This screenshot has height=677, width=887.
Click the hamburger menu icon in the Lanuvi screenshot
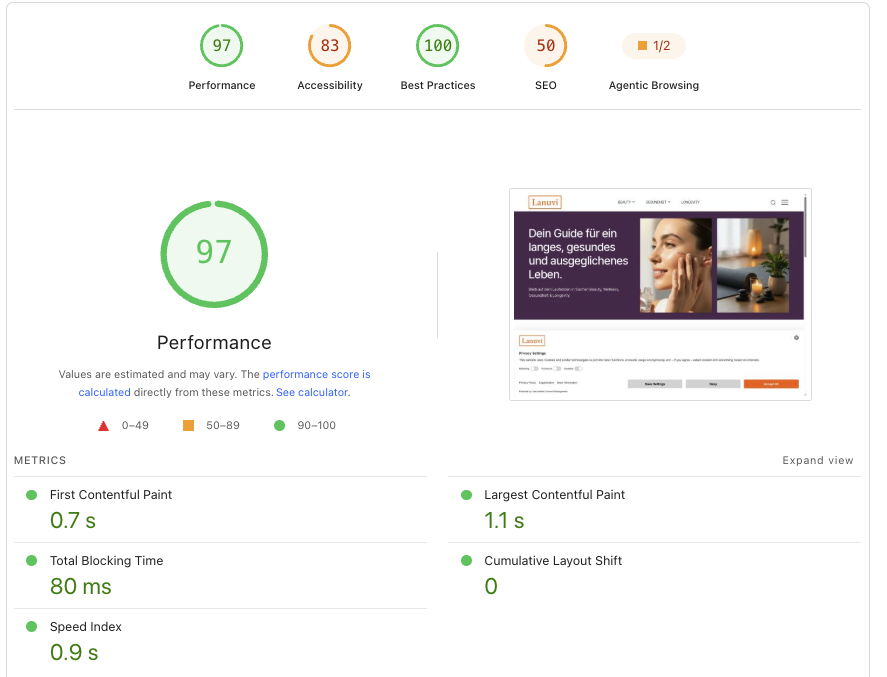[x=785, y=202]
